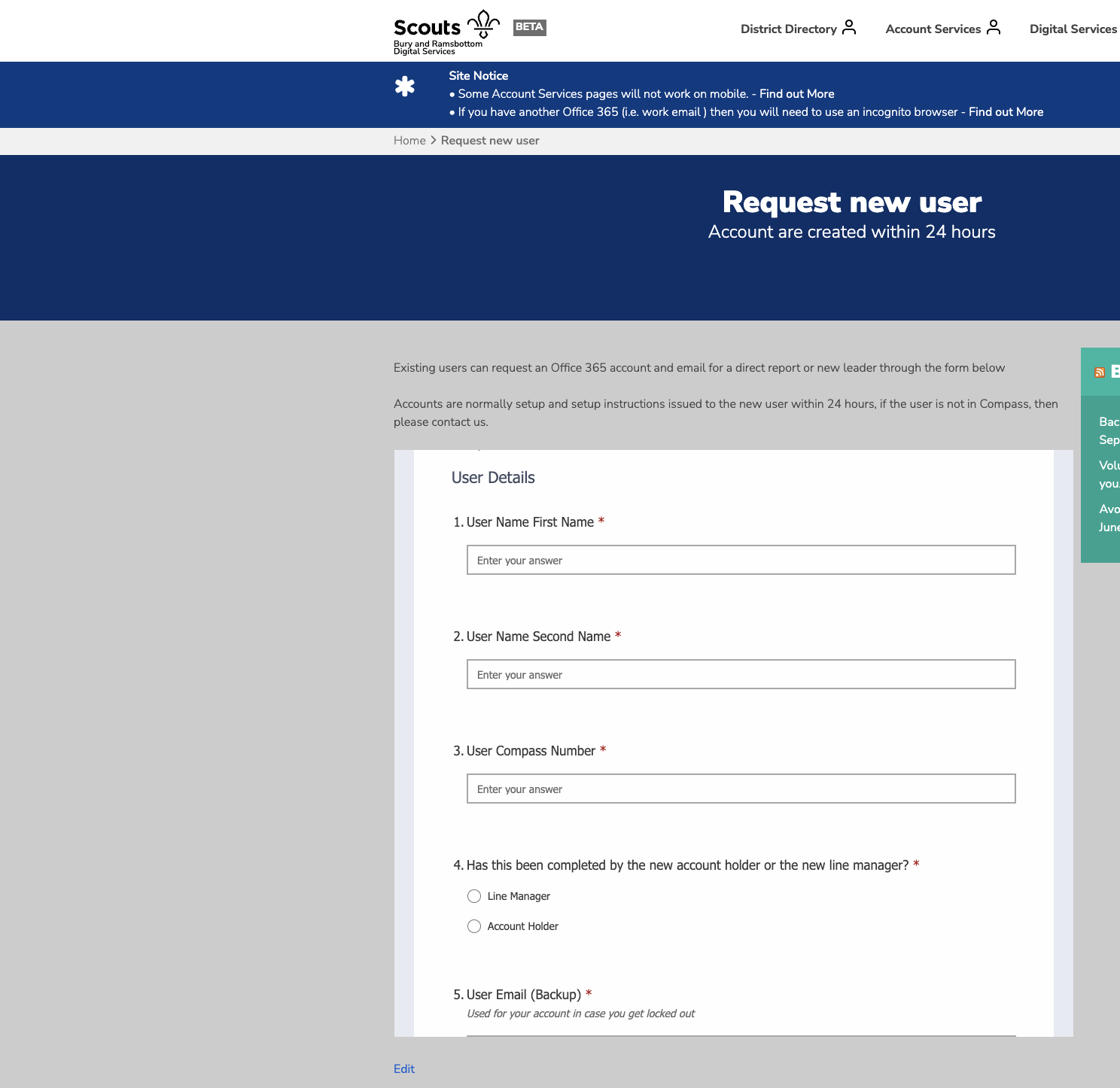Image resolution: width=1120 pixels, height=1088 pixels.
Task: Click the Scouts fleur-de-lis logo
Action: pos(482,25)
